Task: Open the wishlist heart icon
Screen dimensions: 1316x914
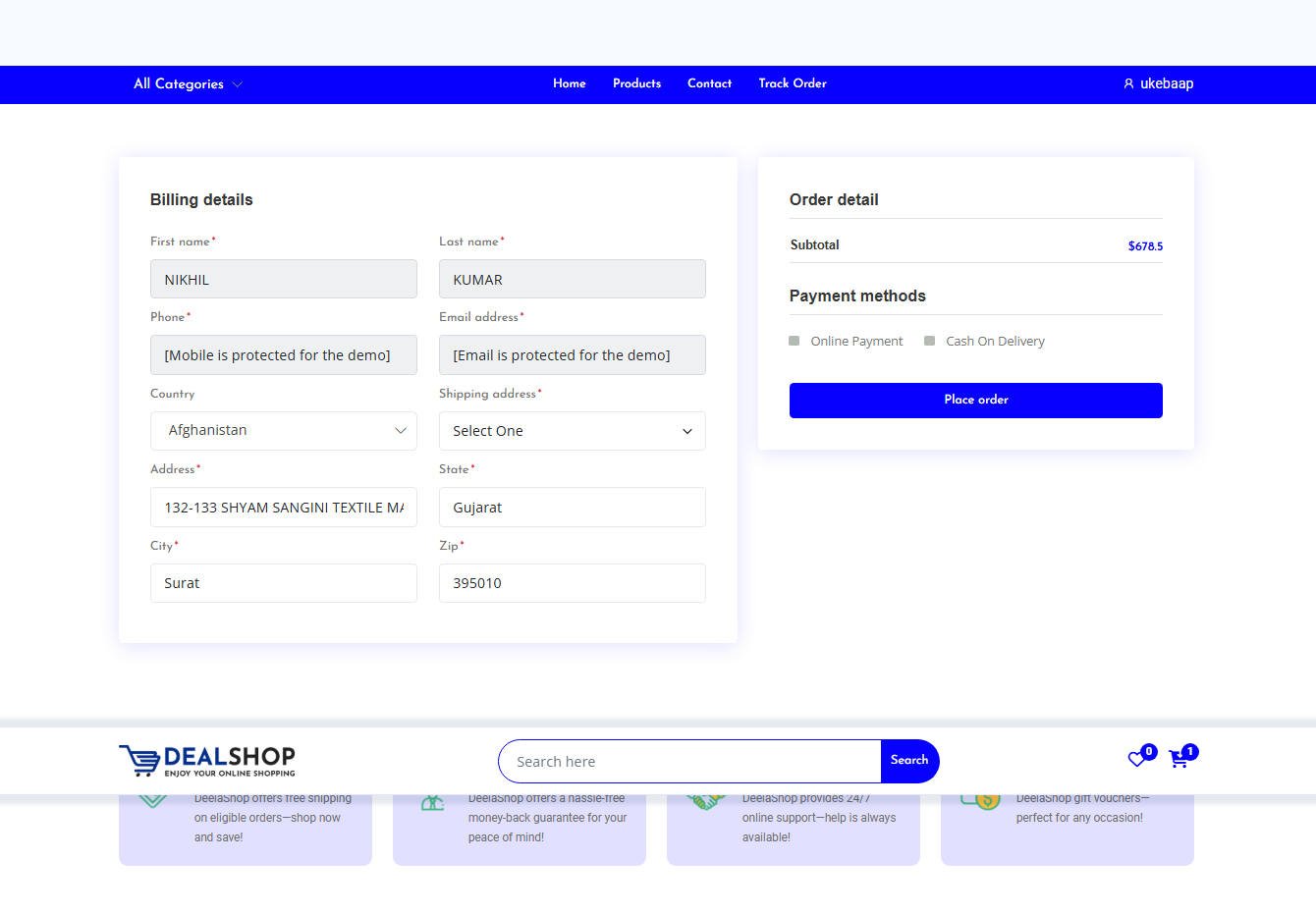Action: (x=1137, y=759)
